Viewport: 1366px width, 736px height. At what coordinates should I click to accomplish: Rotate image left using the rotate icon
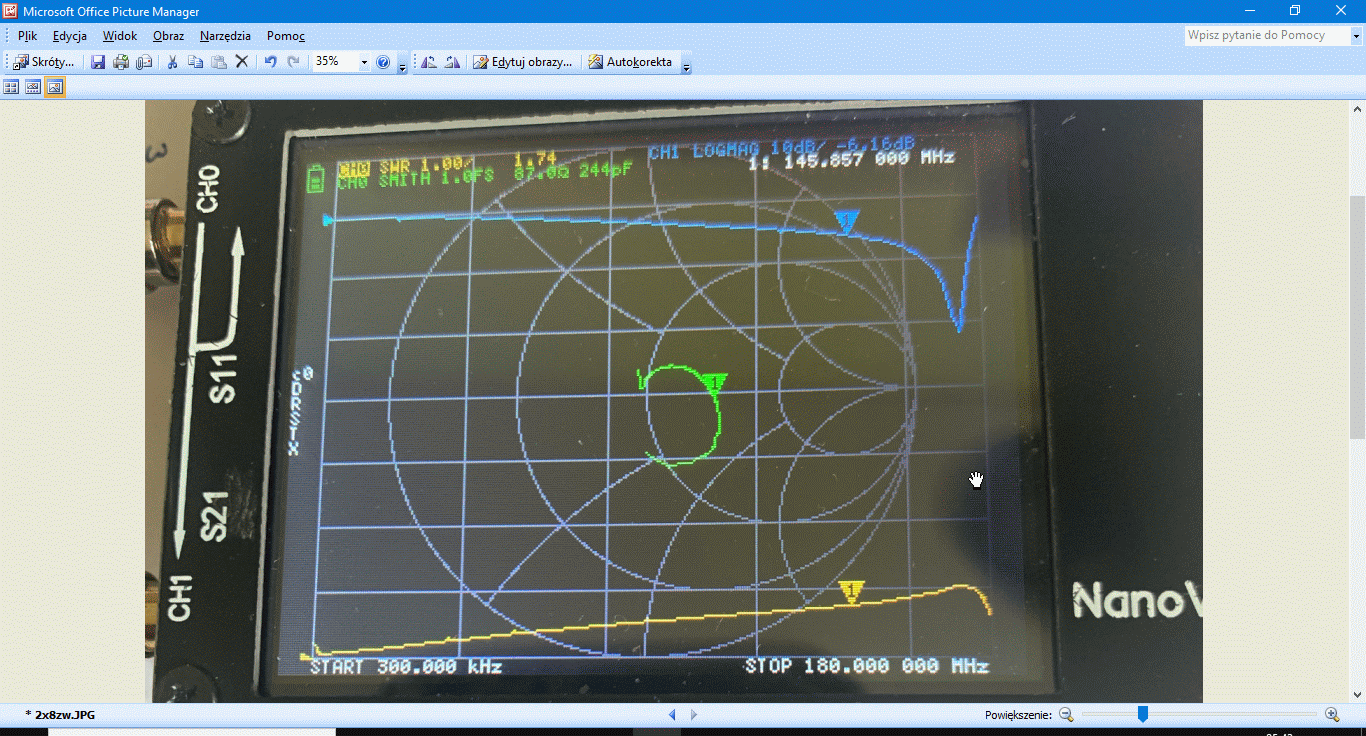click(x=429, y=62)
